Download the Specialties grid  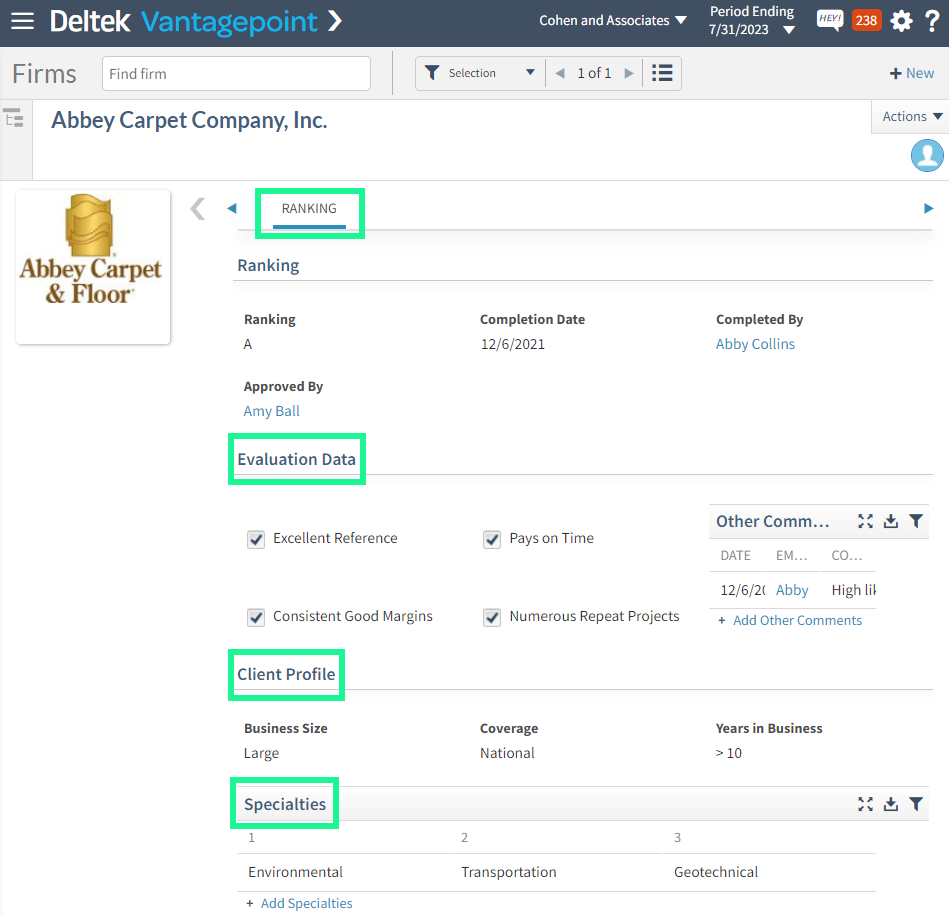890,804
